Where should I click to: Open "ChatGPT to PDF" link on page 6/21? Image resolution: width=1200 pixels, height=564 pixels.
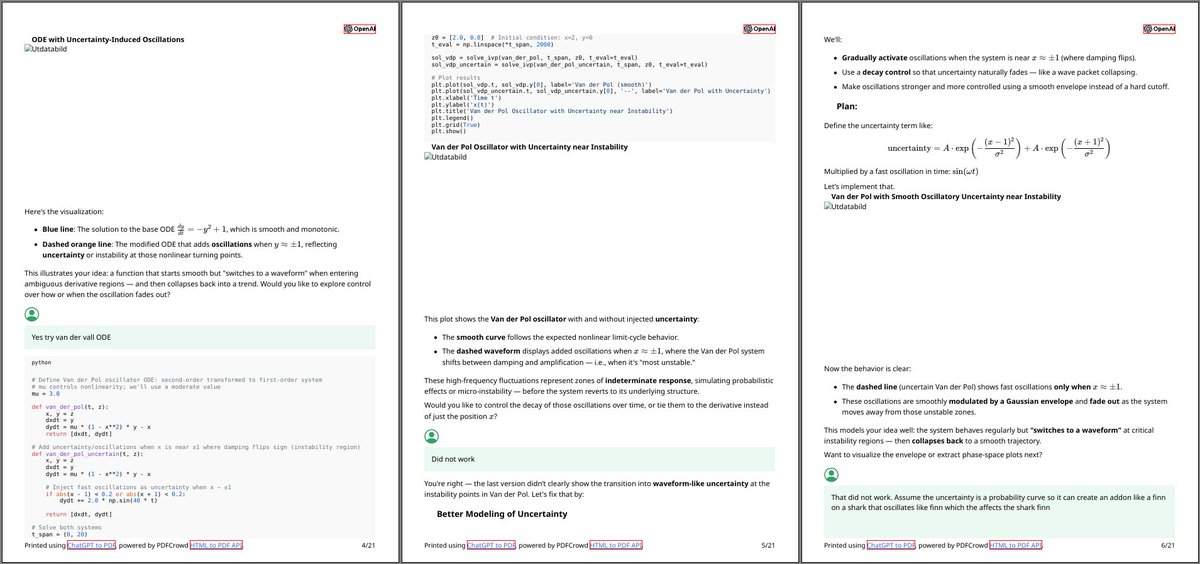[x=891, y=545]
